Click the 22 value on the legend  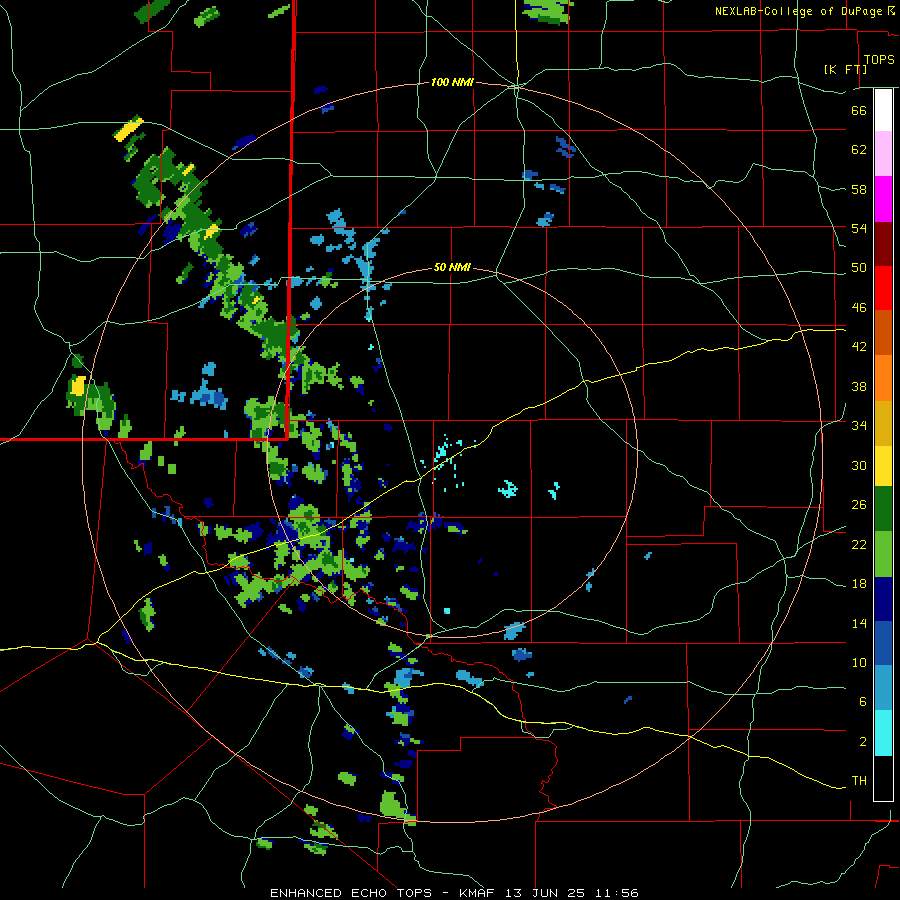859,545
